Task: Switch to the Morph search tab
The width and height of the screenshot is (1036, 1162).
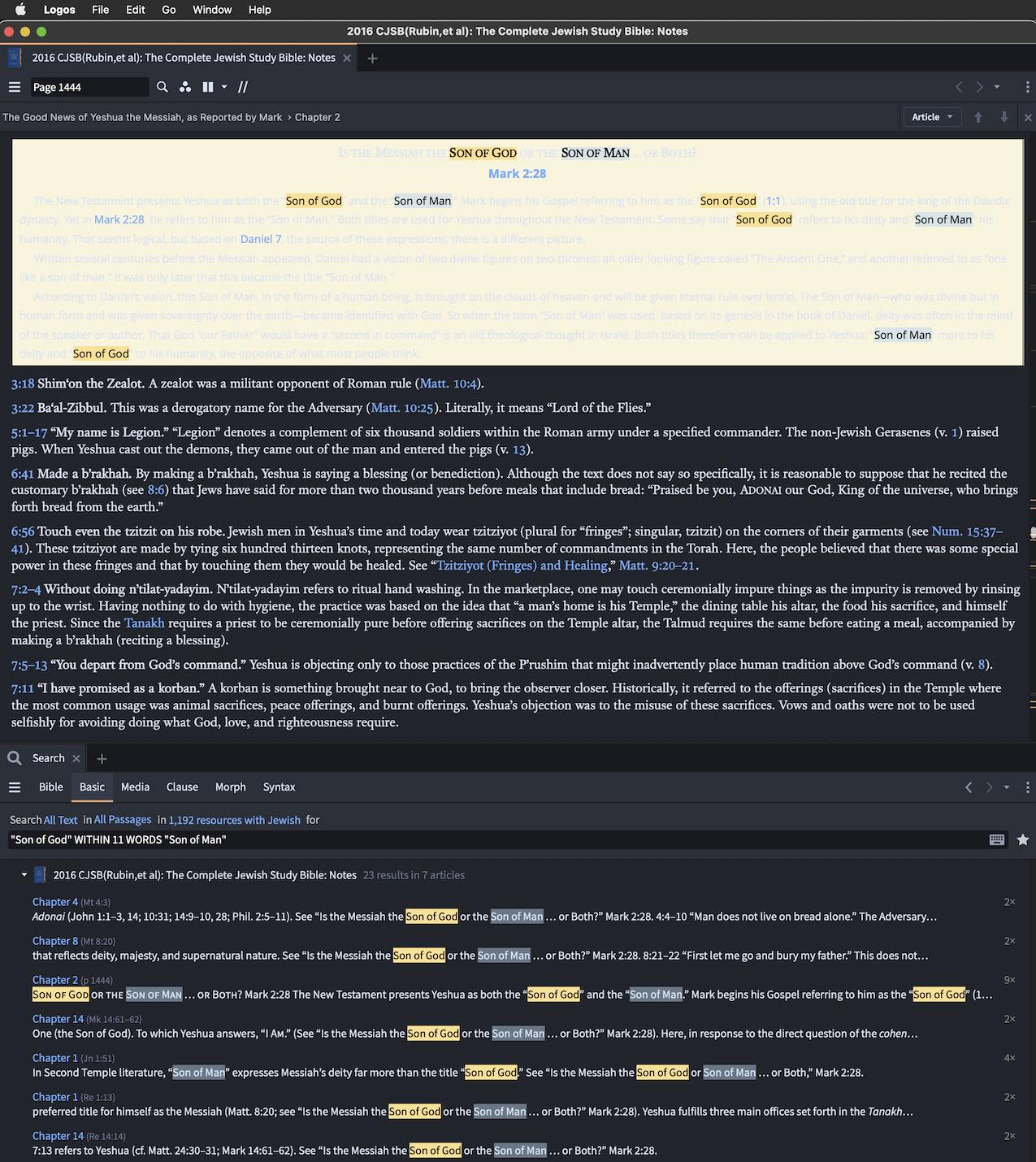Action: 230,787
